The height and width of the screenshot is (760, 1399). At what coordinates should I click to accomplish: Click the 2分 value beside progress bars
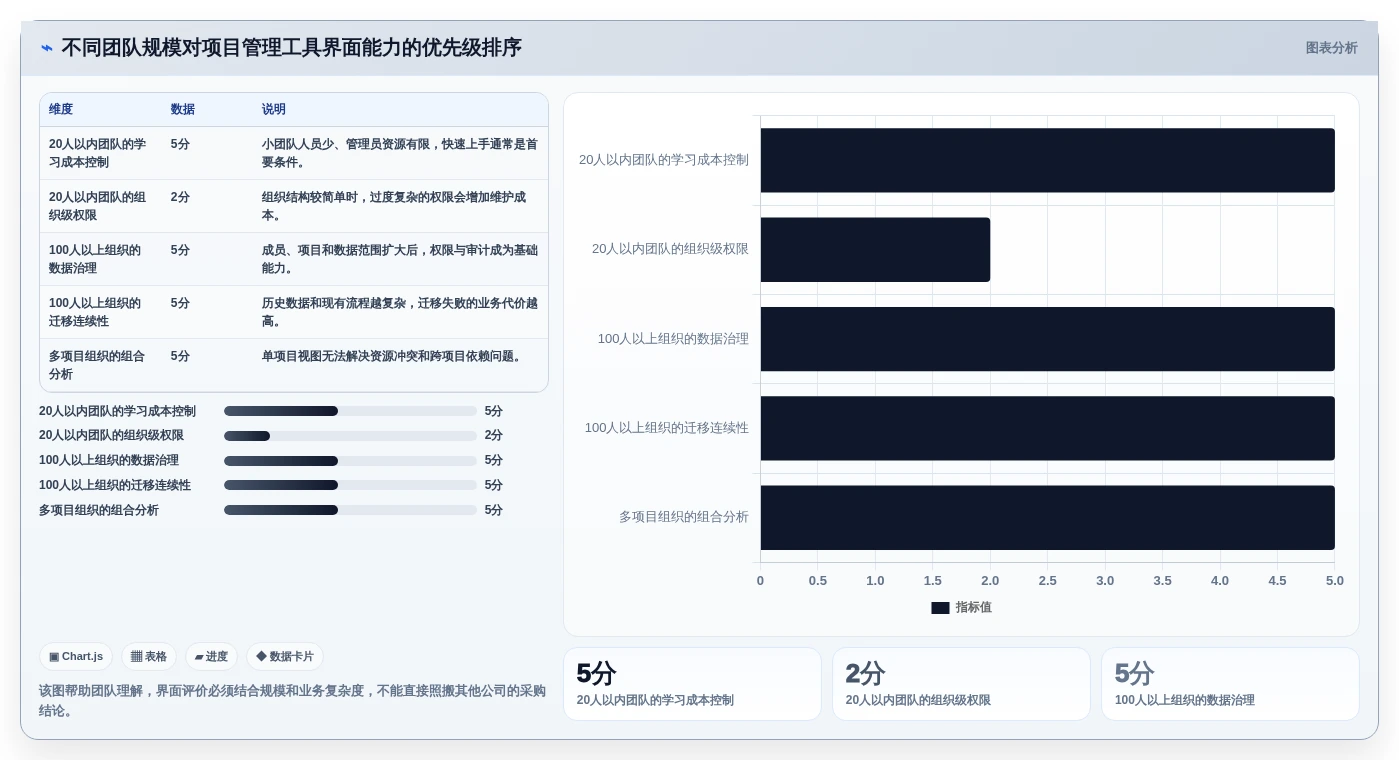(494, 436)
